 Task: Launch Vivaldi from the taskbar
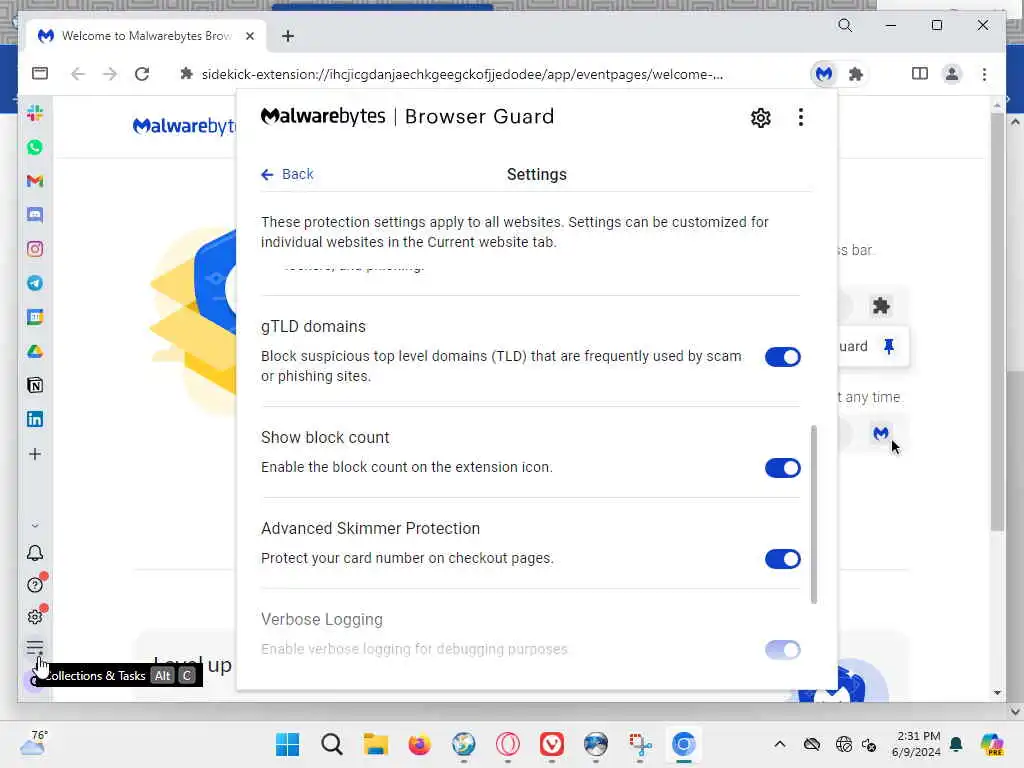pos(552,744)
